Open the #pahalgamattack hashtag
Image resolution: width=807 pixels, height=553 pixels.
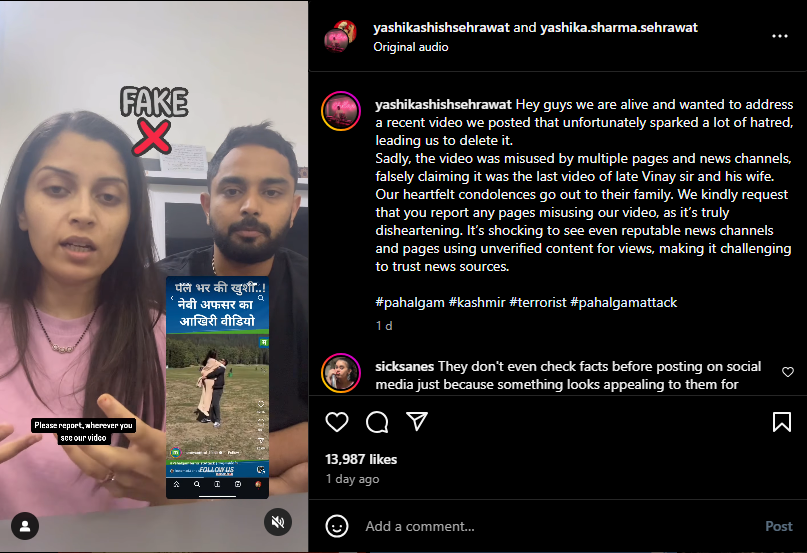(x=624, y=302)
